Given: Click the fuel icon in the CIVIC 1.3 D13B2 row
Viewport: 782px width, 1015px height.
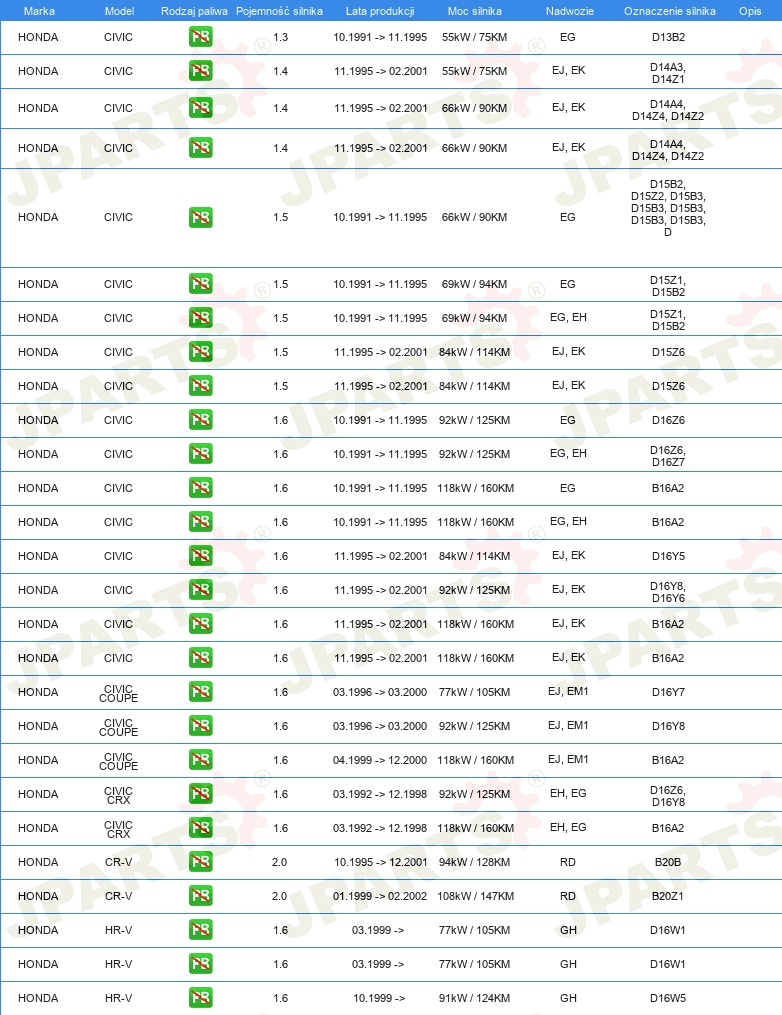Looking at the screenshot, I should (201, 37).
